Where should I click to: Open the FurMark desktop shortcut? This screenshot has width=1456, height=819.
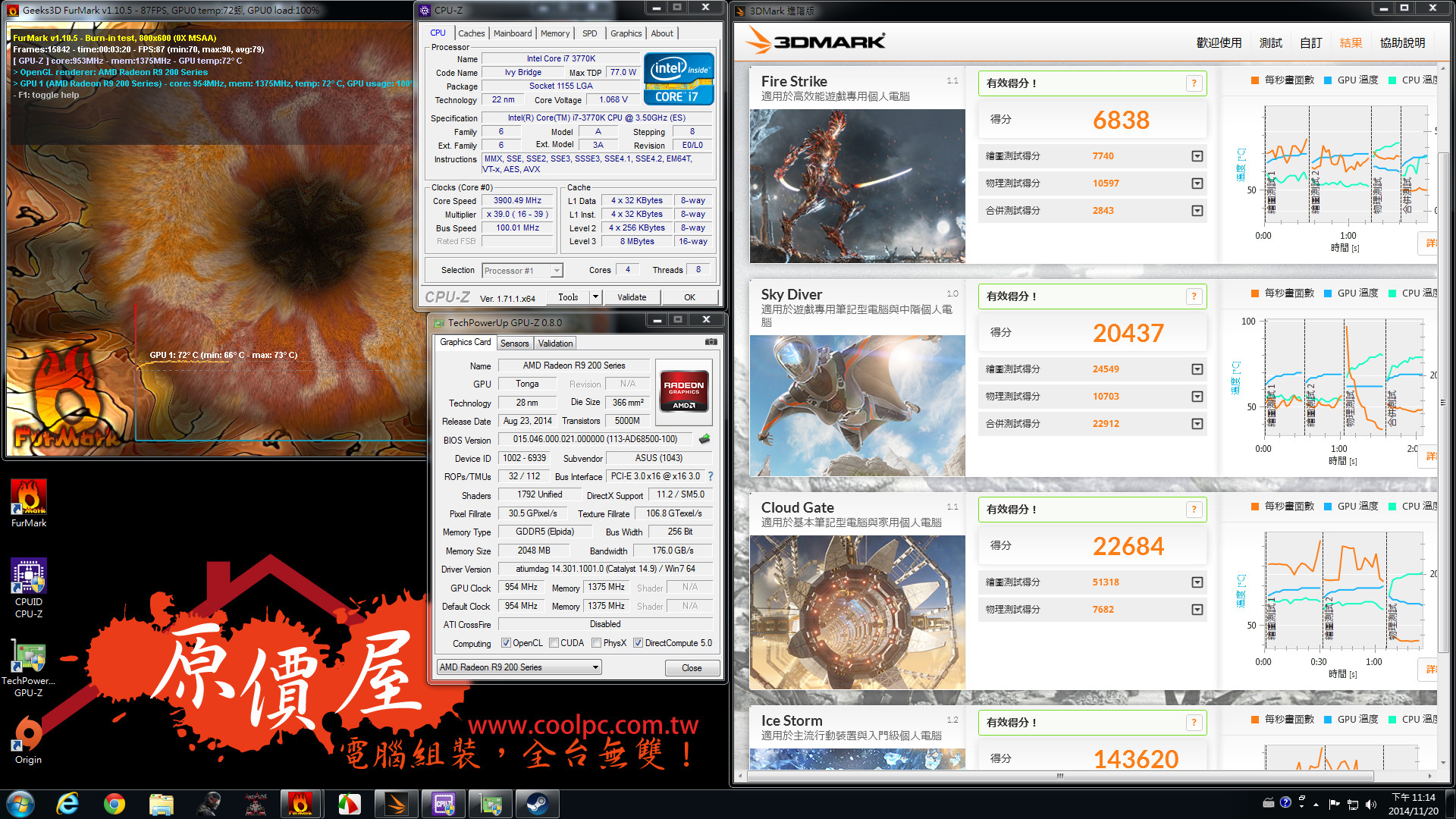pos(29,503)
